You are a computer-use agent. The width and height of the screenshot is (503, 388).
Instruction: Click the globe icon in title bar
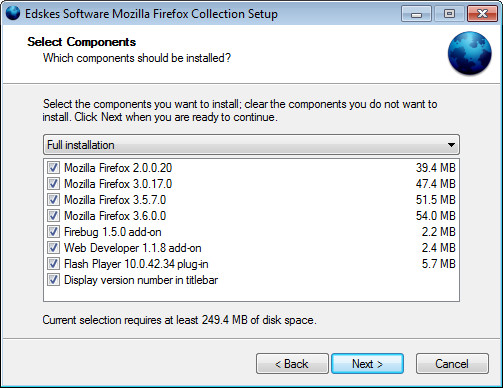13,13
